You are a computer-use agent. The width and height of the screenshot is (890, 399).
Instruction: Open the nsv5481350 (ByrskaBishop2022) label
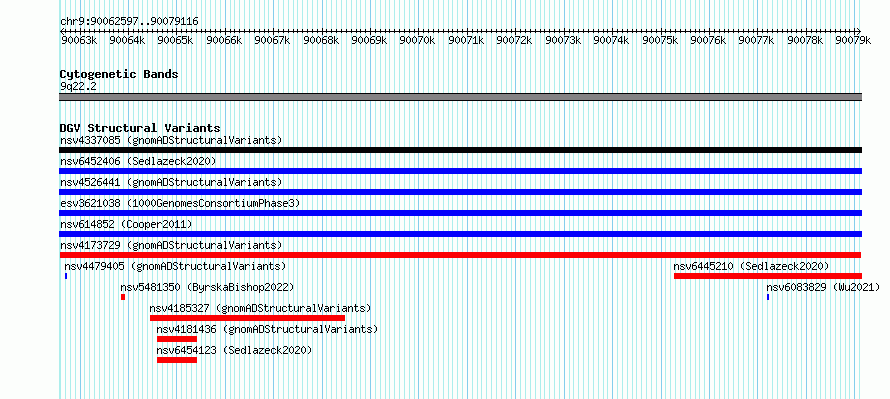[207, 287]
